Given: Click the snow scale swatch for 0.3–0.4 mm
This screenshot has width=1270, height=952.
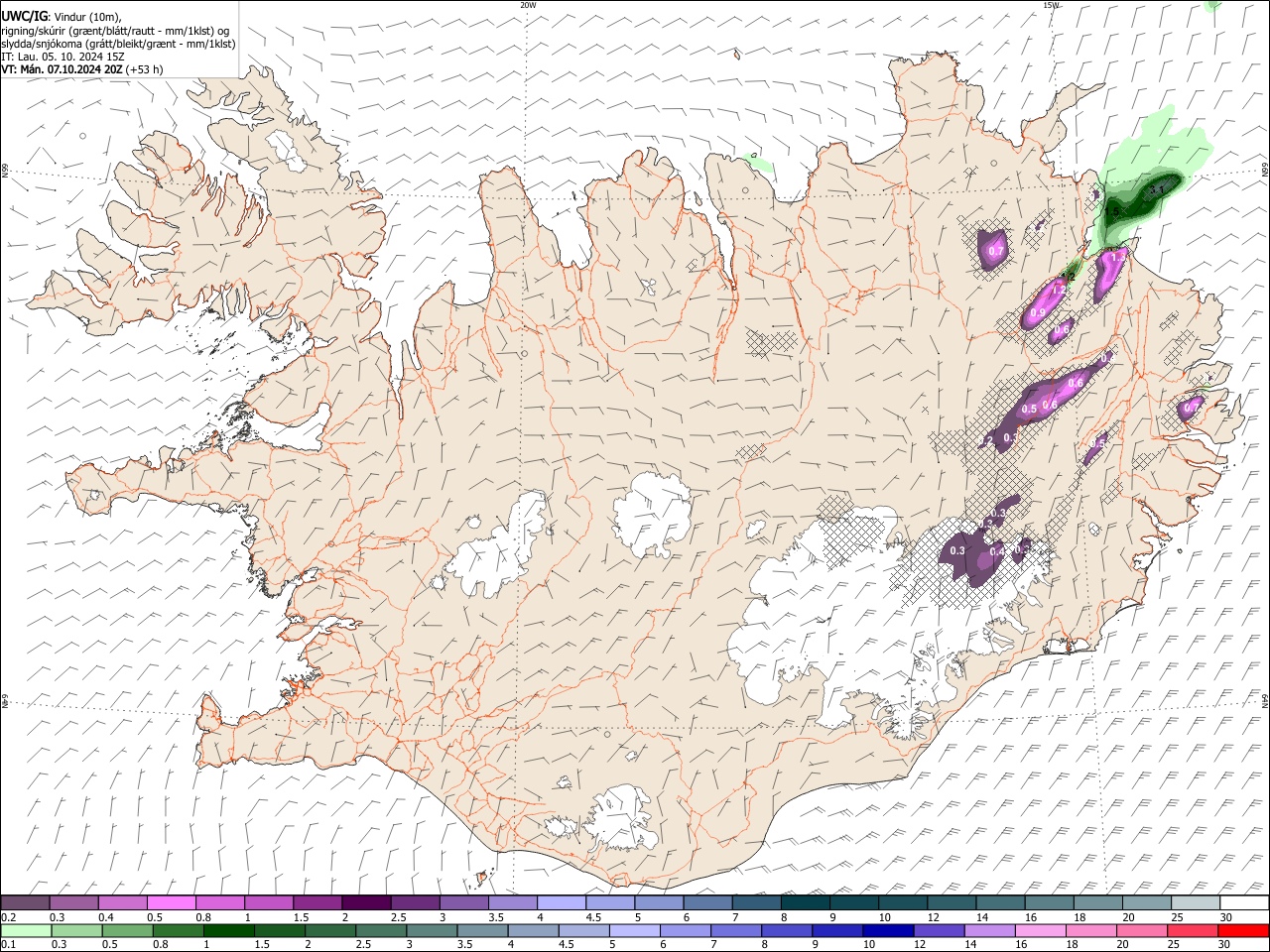Looking at the screenshot, I should click(73, 902).
